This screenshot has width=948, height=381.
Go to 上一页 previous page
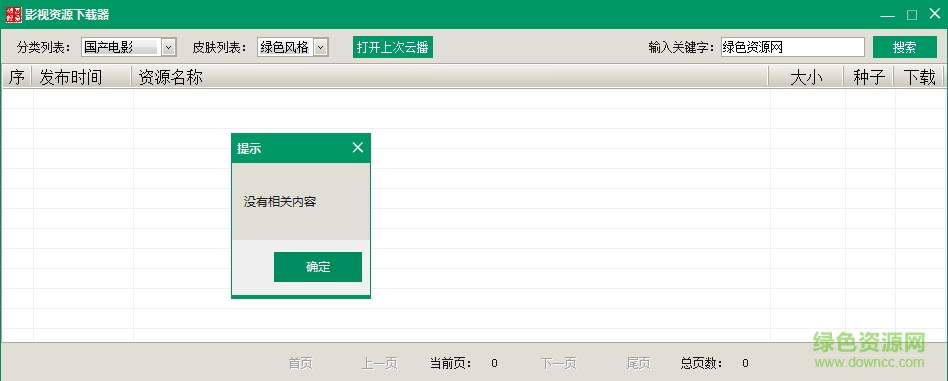click(x=380, y=363)
